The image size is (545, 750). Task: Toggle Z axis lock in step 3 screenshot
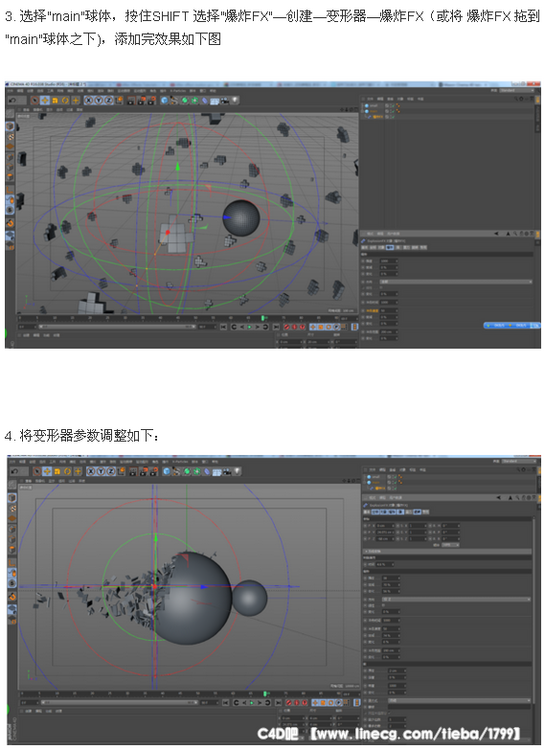pyautogui.click(x=109, y=100)
